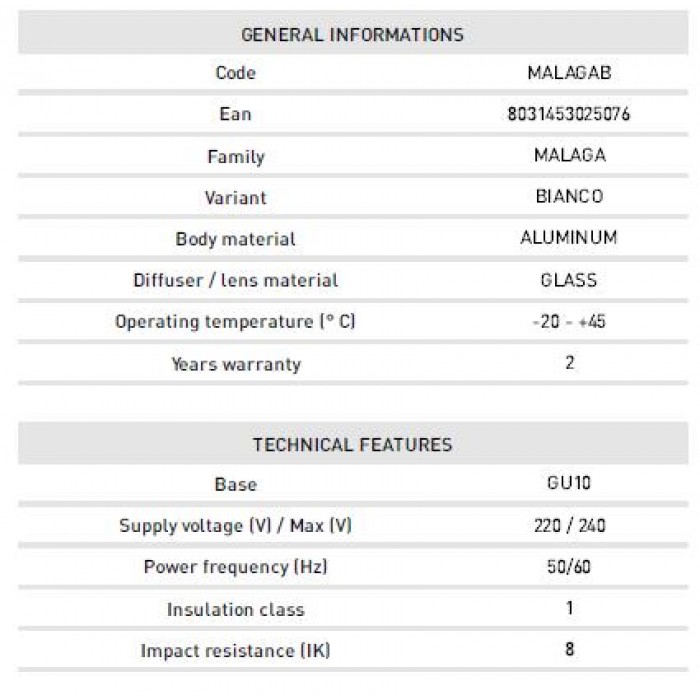The height and width of the screenshot is (700, 700).
Task: Select the ALUMINUM body material value
Action: coord(569,238)
